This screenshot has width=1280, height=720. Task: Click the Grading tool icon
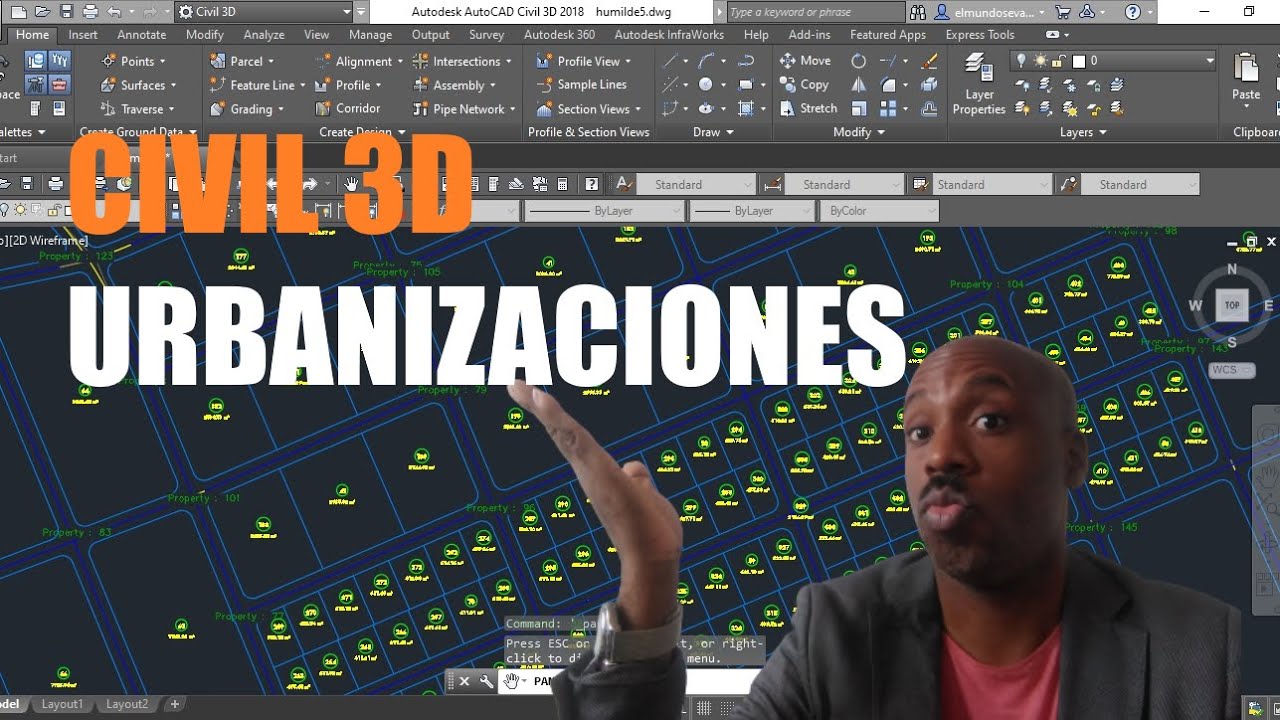pyautogui.click(x=217, y=109)
